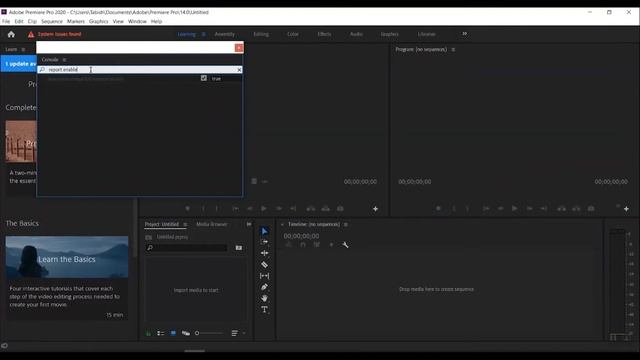This screenshot has width=640, height=360.
Task: Click the update available banner
Action: [19, 64]
